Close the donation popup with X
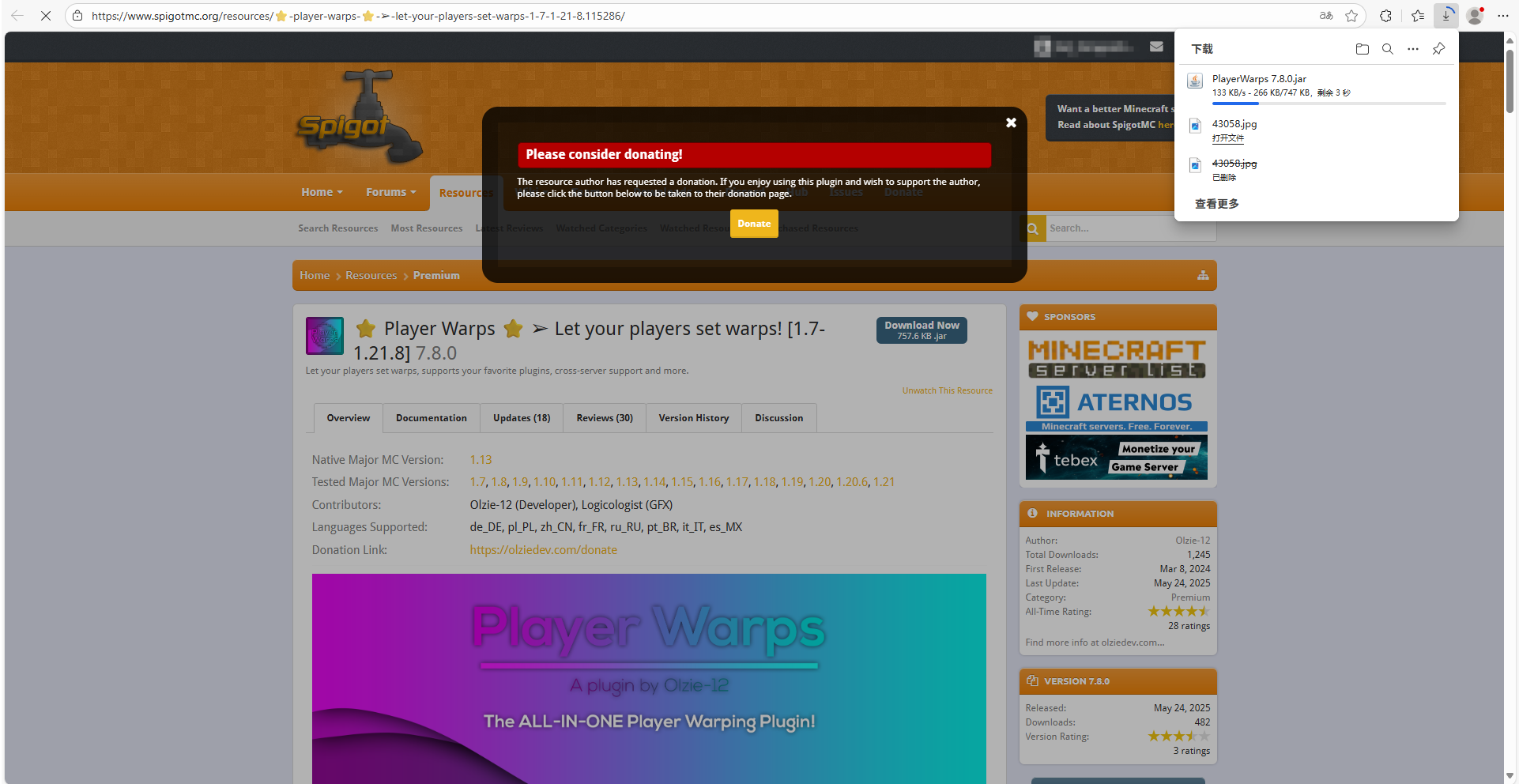This screenshot has height=784, width=1519. tap(1011, 122)
